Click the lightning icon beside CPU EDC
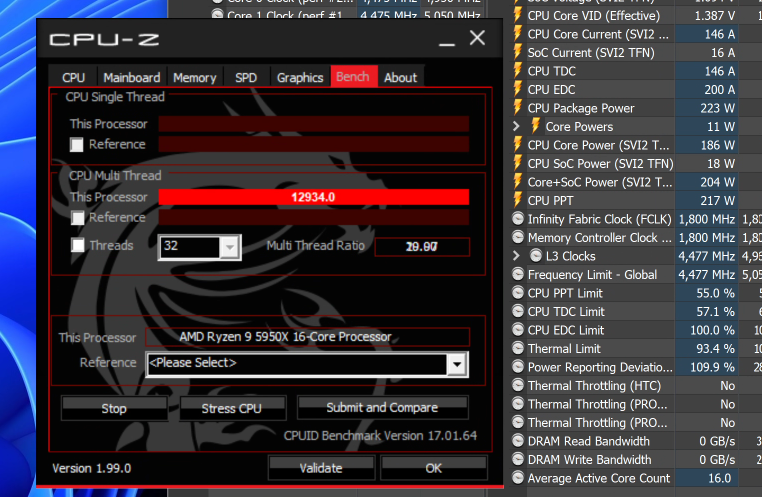Screen dimensions: 762x497 [518, 89]
